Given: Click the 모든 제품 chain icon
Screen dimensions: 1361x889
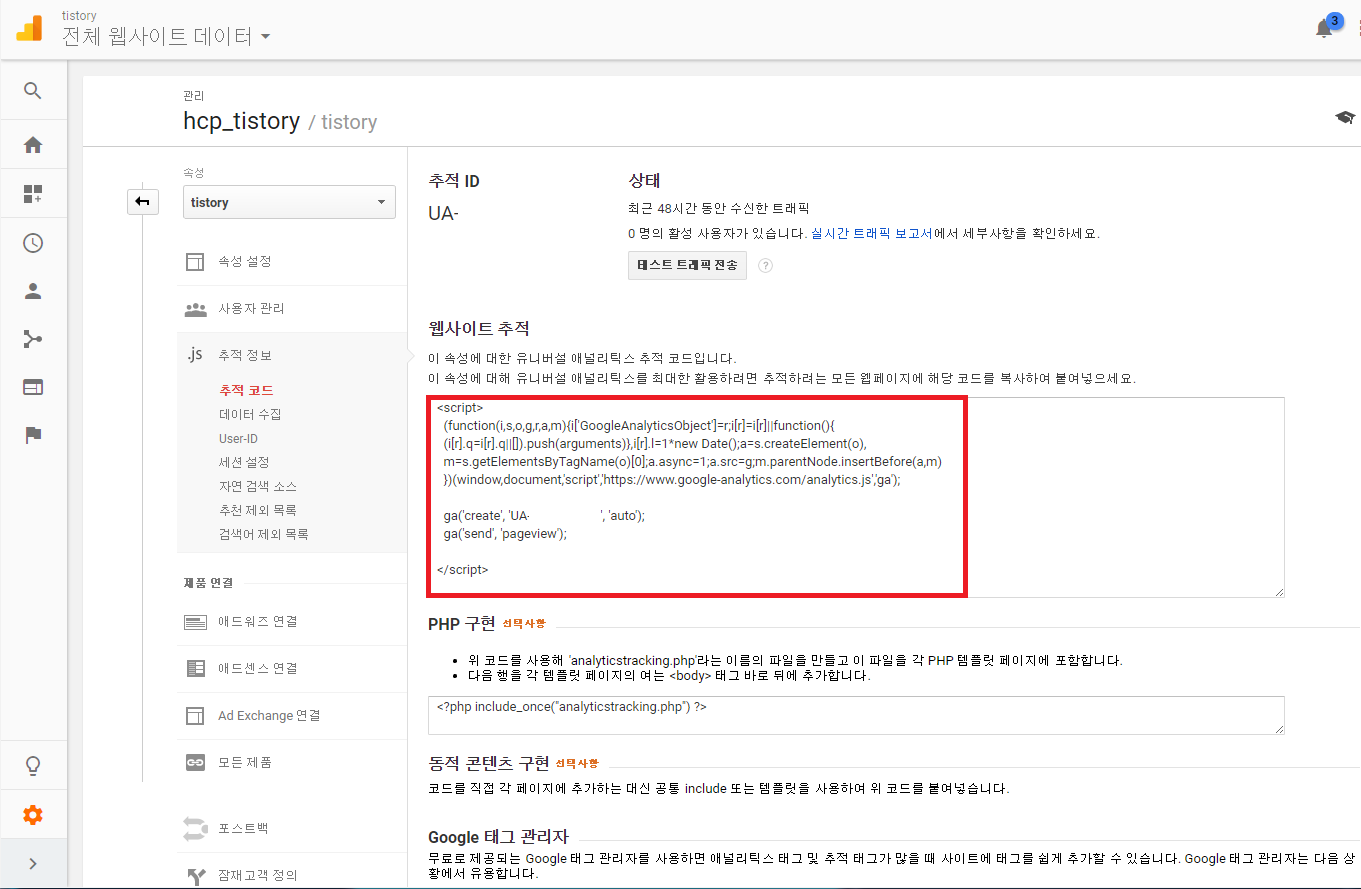Looking at the screenshot, I should (x=195, y=763).
